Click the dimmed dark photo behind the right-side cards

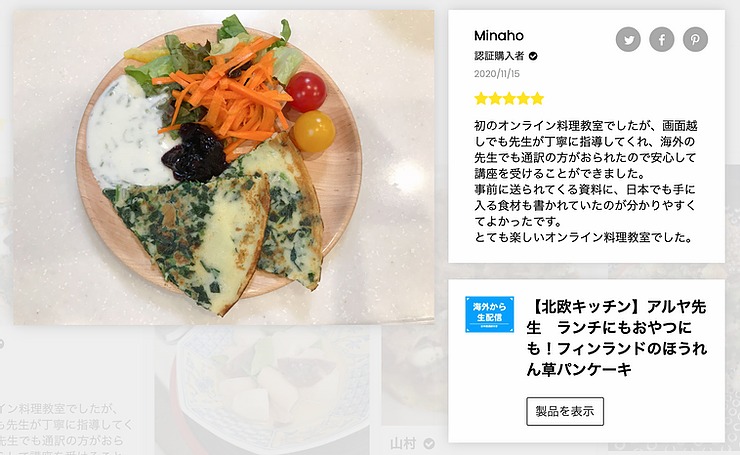[x=414, y=375]
